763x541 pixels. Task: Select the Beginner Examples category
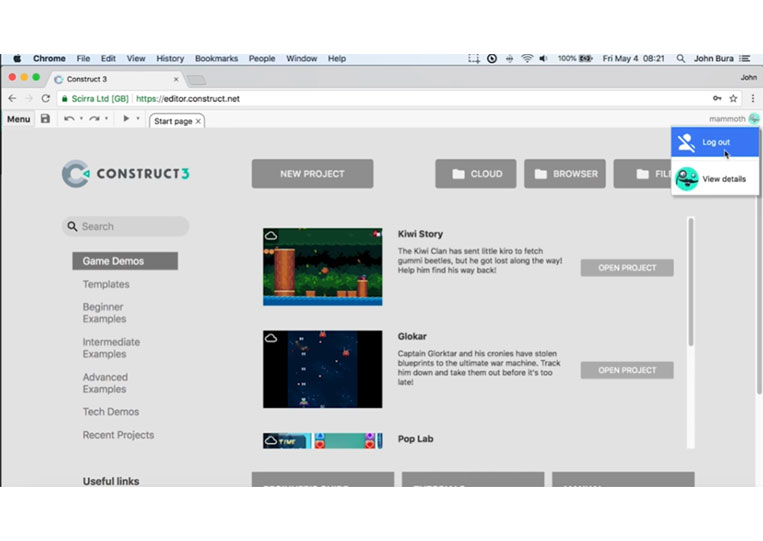(x=104, y=313)
